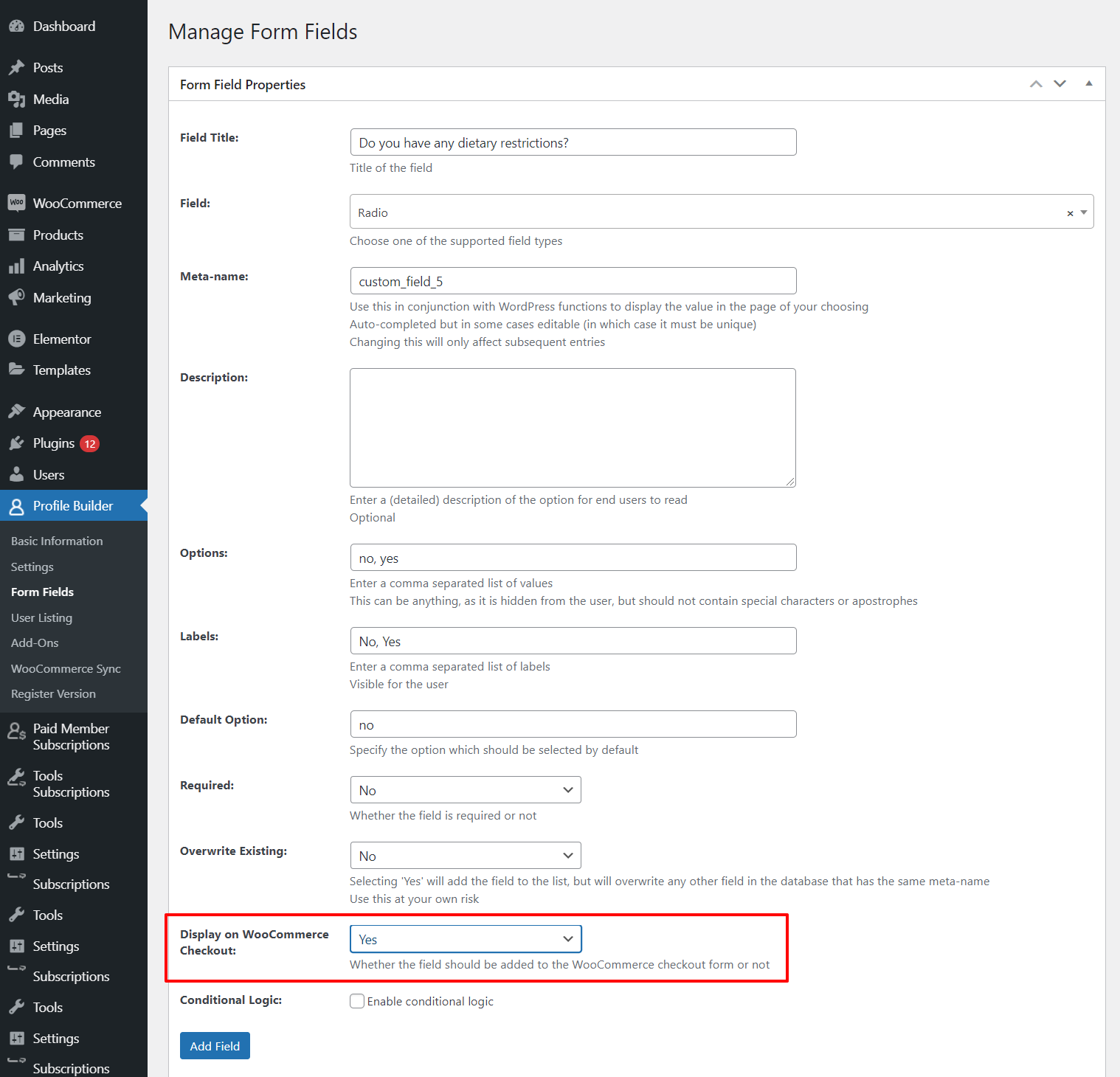Open the Overwrite Existing dropdown
The height and width of the screenshot is (1077, 1120).
click(x=466, y=856)
